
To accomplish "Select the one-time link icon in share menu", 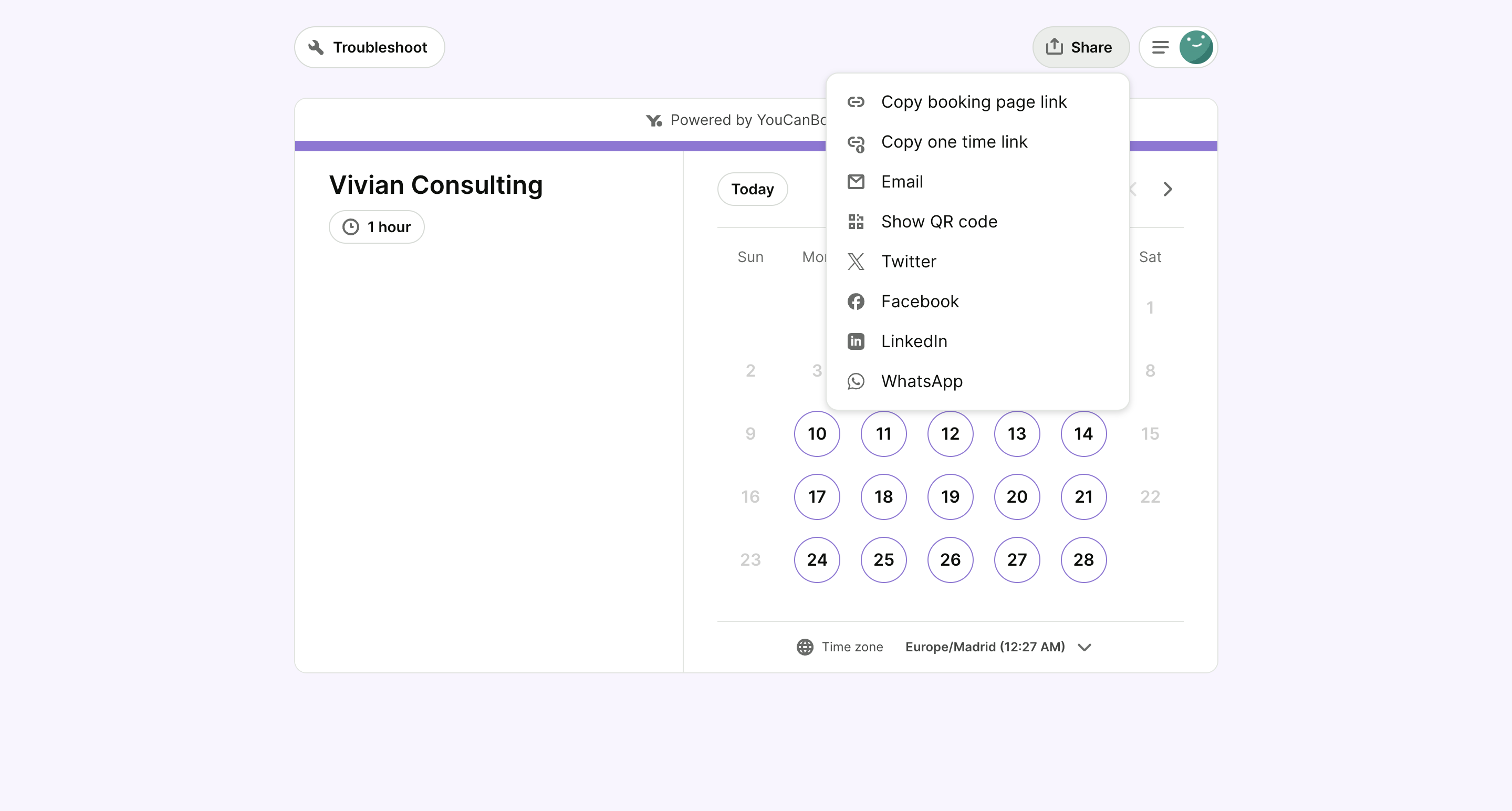I will (x=857, y=141).
